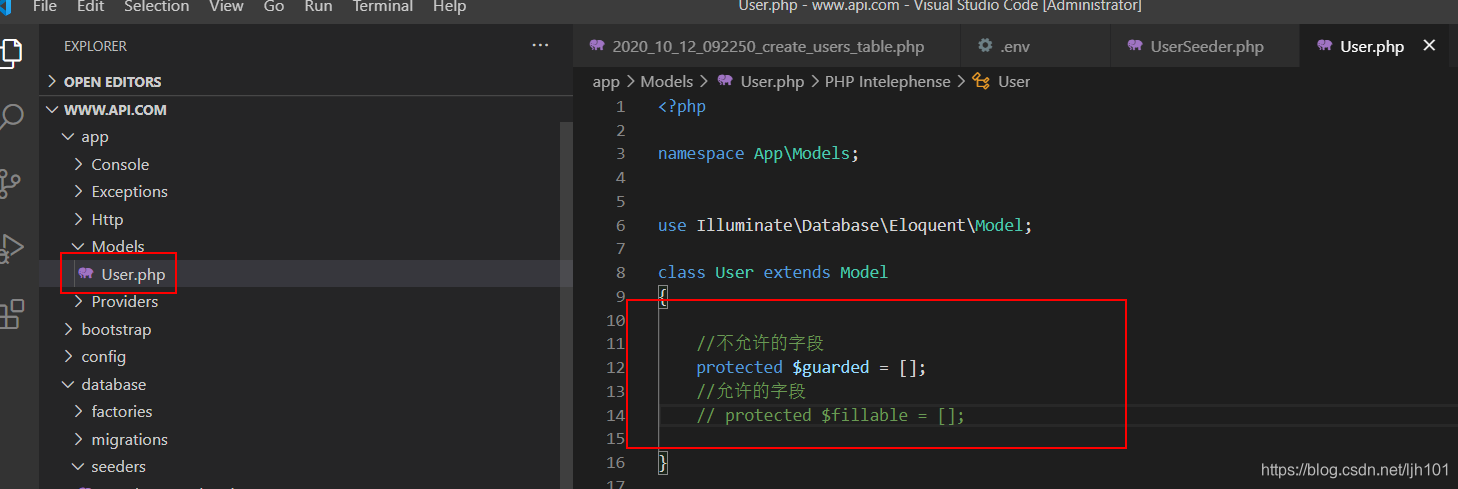1458x489 pixels.
Task: Switch to 2020_10_12_092250_create_users_table.php tab
Action: (x=767, y=46)
